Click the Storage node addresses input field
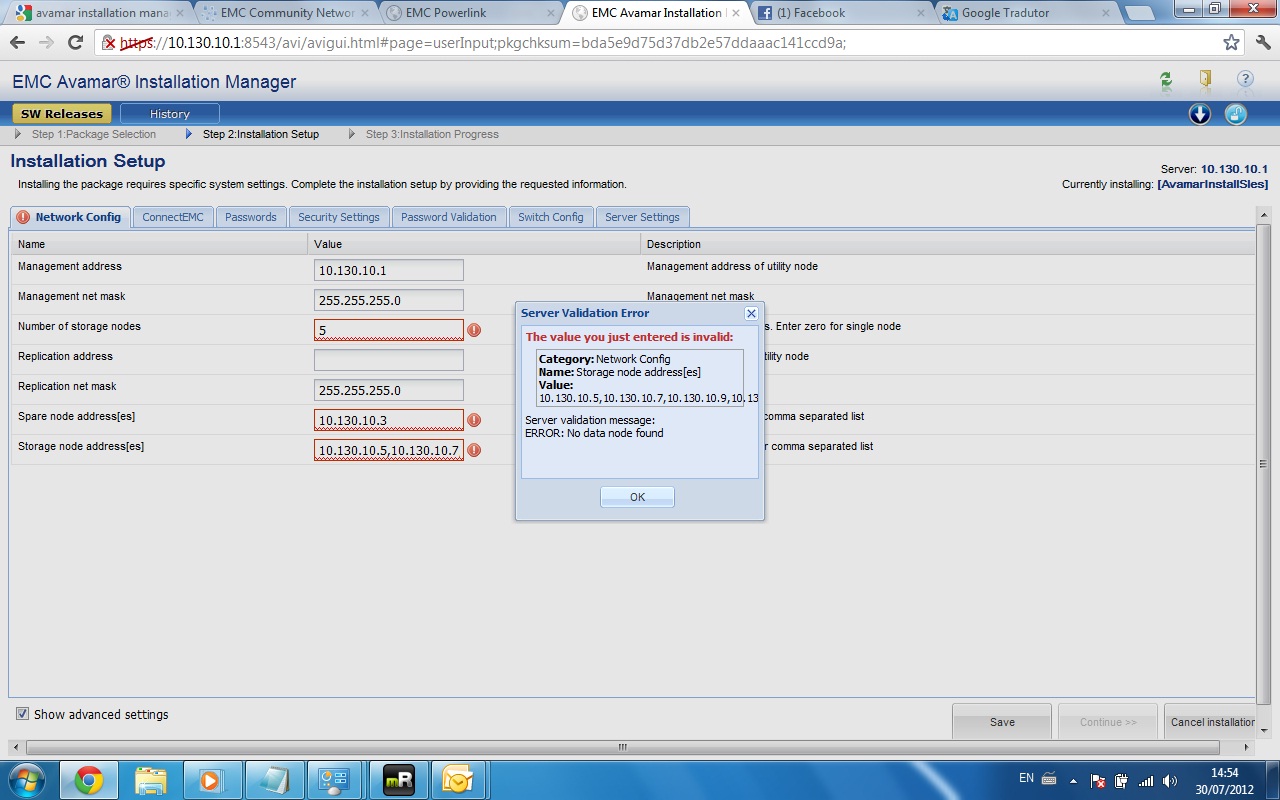Image resolution: width=1280 pixels, height=800 pixels. (x=388, y=450)
